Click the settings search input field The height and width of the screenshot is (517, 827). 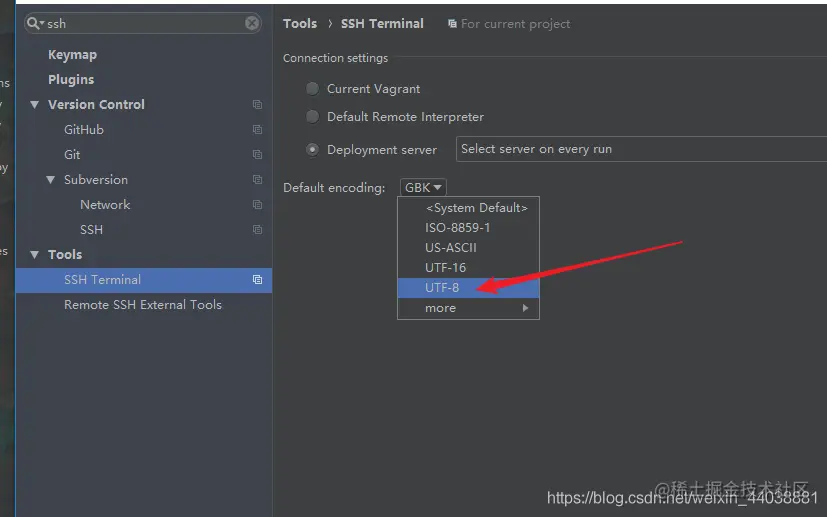[143, 23]
